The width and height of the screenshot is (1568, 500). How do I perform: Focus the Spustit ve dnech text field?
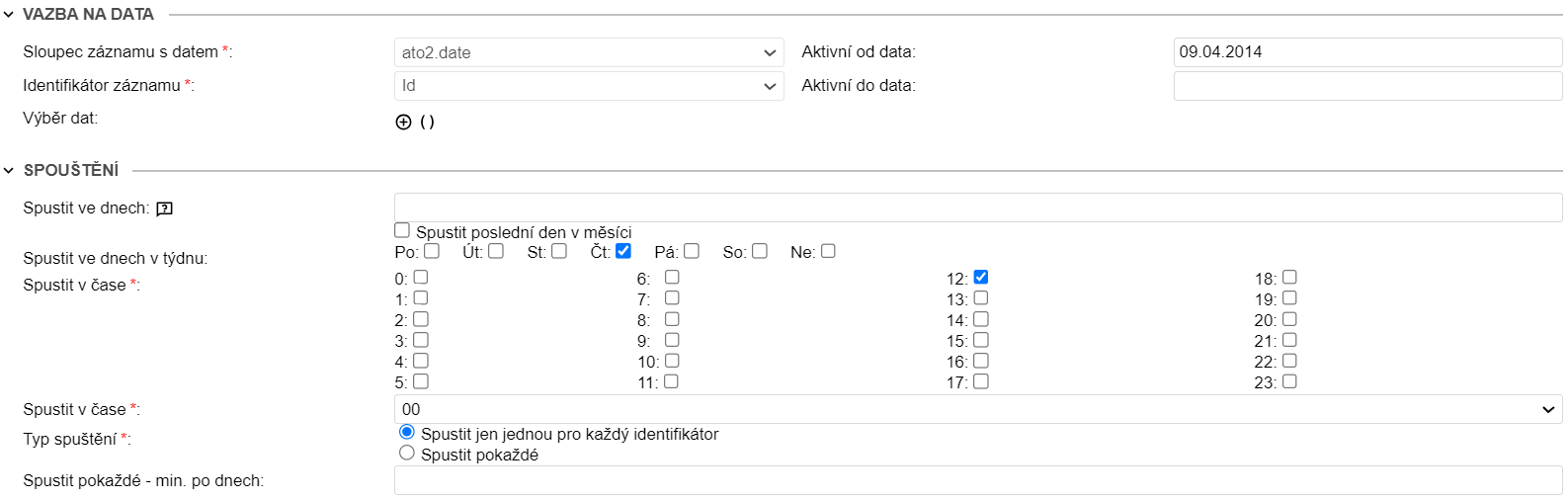(x=978, y=208)
